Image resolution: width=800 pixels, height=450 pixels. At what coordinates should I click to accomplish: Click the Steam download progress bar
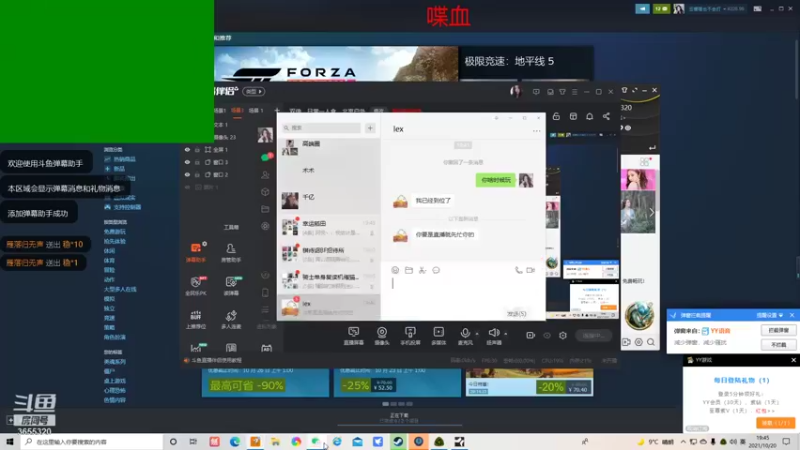(x=399, y=424)
